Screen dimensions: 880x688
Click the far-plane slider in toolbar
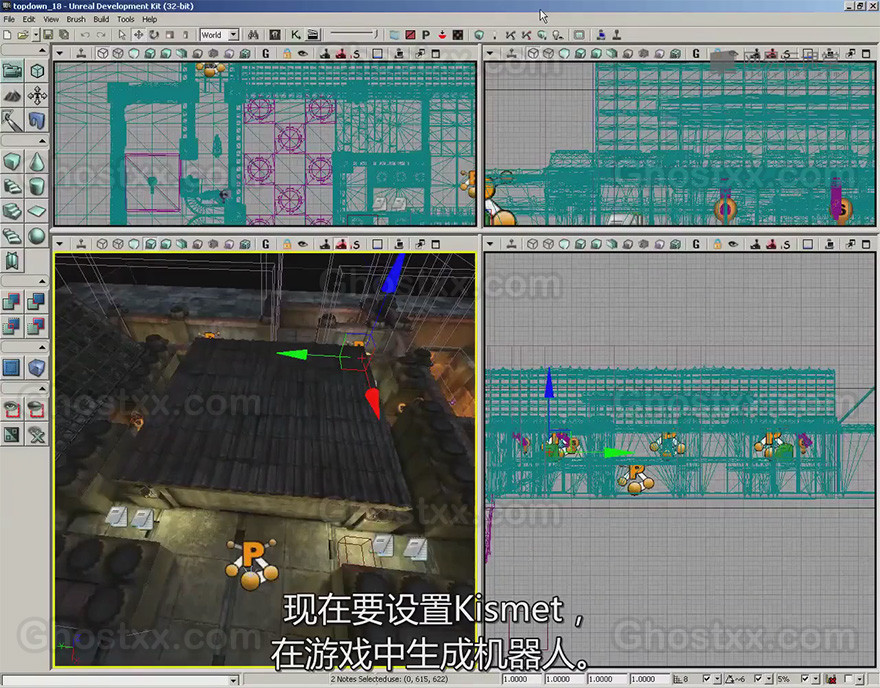(354, 35)
